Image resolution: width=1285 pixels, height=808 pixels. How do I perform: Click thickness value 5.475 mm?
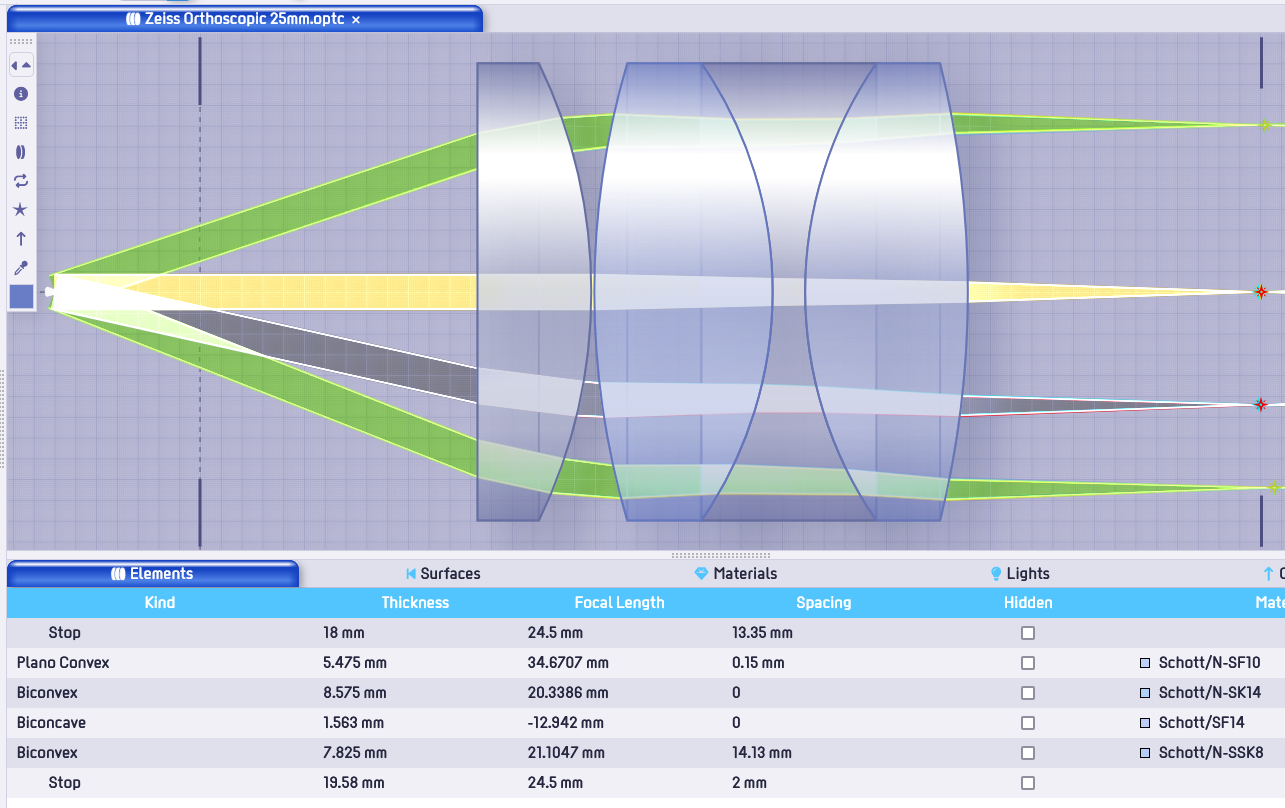pyautogui.click(x=355, y=663)
